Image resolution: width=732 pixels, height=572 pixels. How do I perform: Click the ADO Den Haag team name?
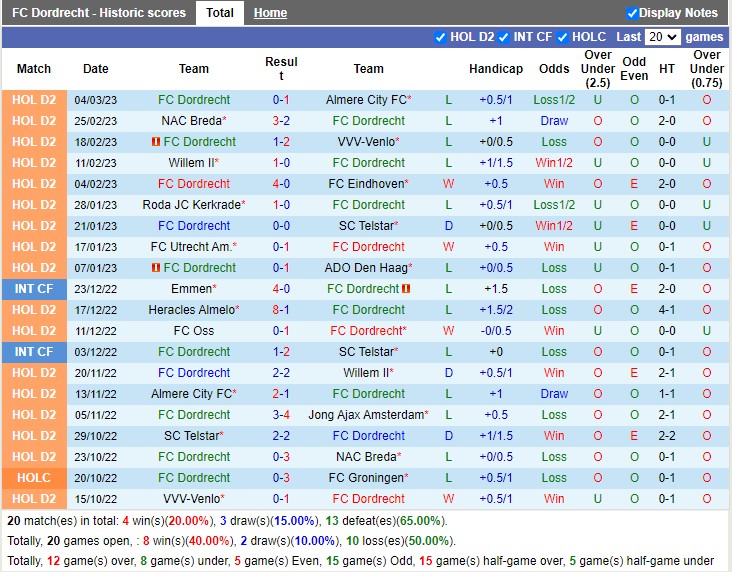(x=368, y=268)
